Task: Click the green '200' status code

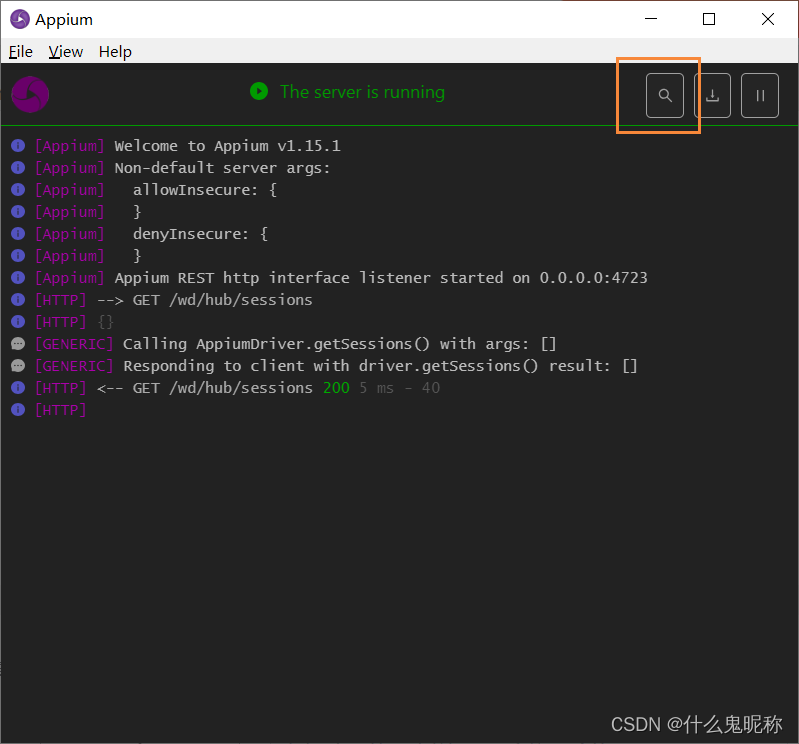Action: point(336,388)
